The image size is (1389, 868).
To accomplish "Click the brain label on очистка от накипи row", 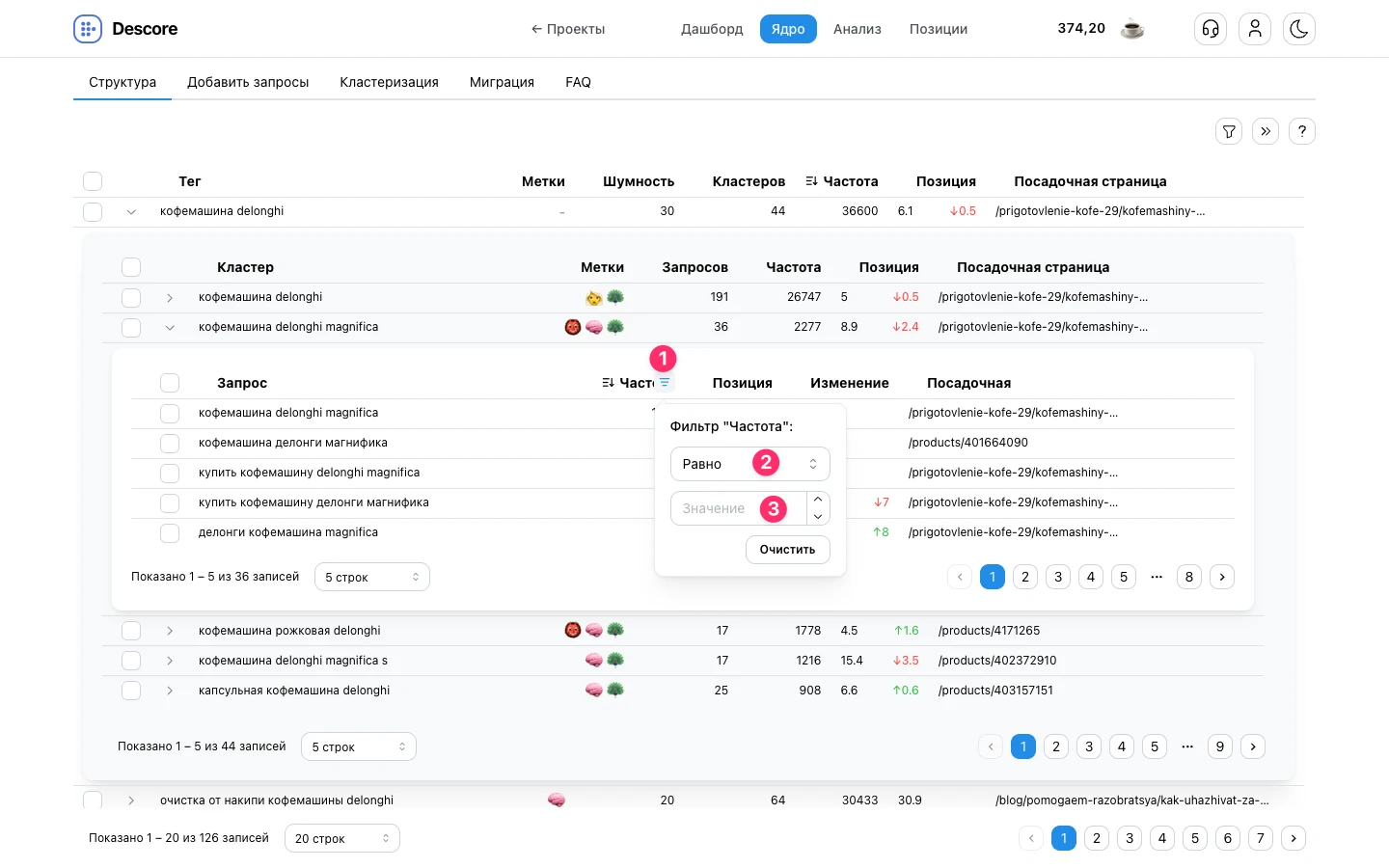I will click(557, 800).
